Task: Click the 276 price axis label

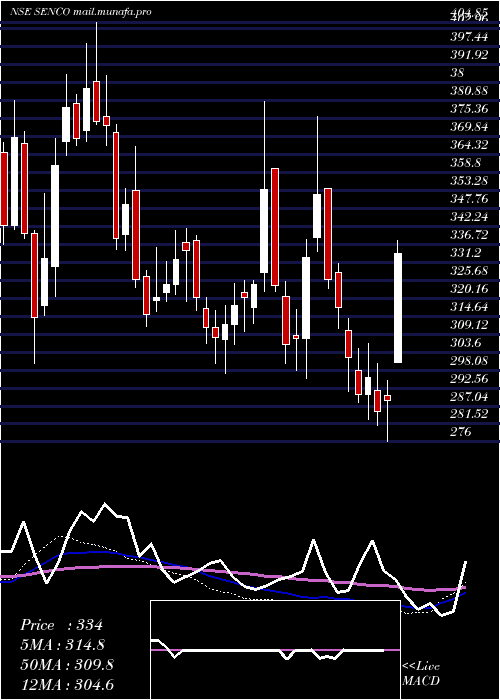Action: [461, 432]
